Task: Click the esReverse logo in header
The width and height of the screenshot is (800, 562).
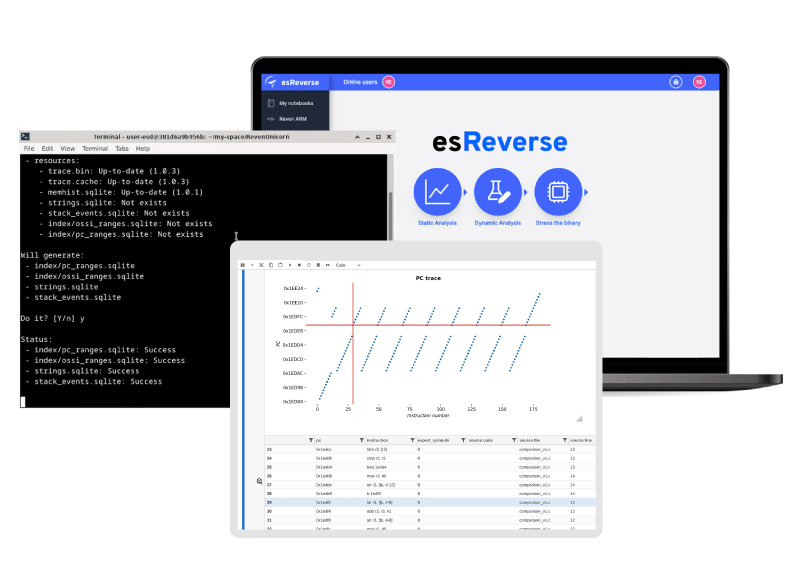Action: tap(293, 82)
